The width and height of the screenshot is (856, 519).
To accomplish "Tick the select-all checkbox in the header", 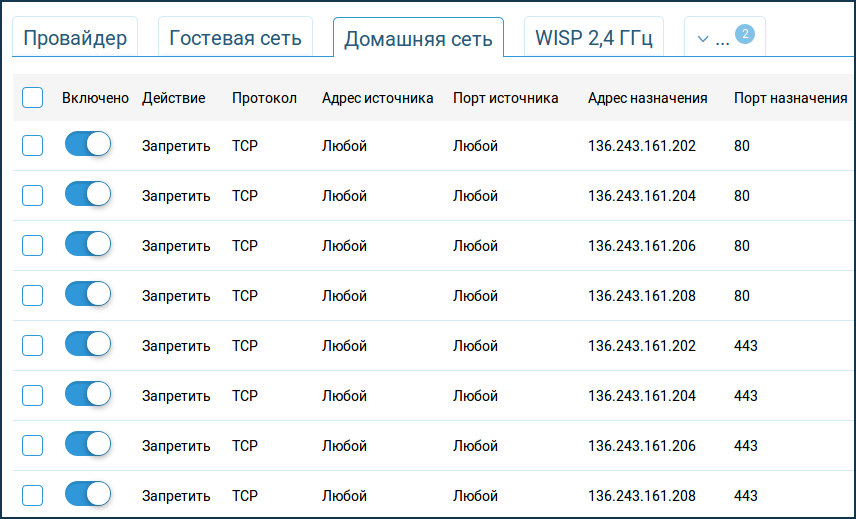I will (32, 98).
